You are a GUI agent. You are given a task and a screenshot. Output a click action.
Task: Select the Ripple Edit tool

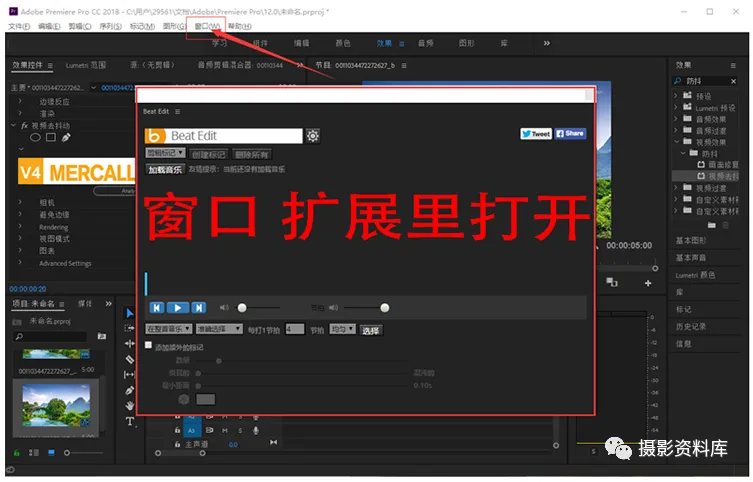pyautogui.click(x=130, y=344)
